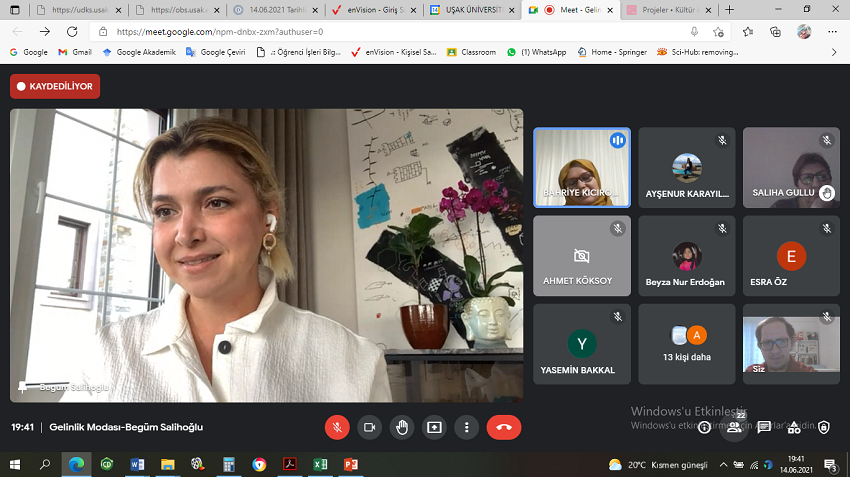Open the three-dot more options menu
850x477 pixels.
466,427
